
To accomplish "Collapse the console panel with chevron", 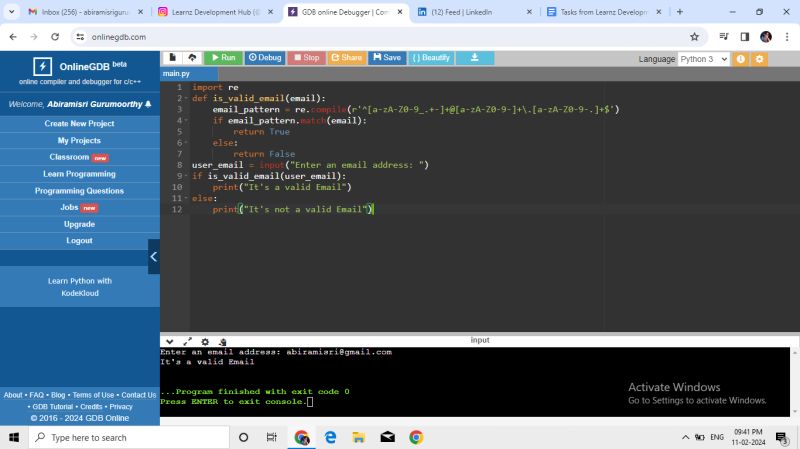I will 169,341.
